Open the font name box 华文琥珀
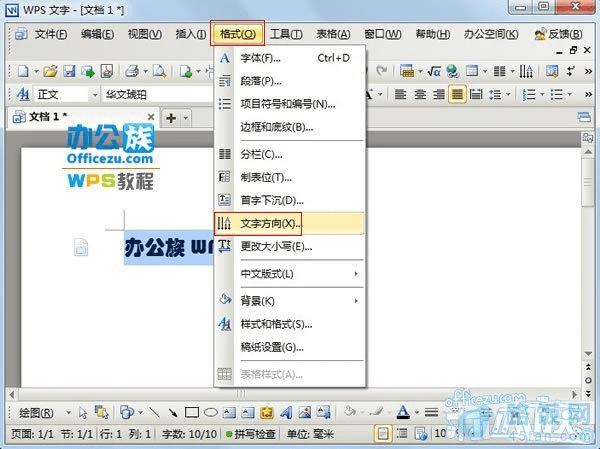The width and height of the screenshot is (600, 449). click(158, 94)
